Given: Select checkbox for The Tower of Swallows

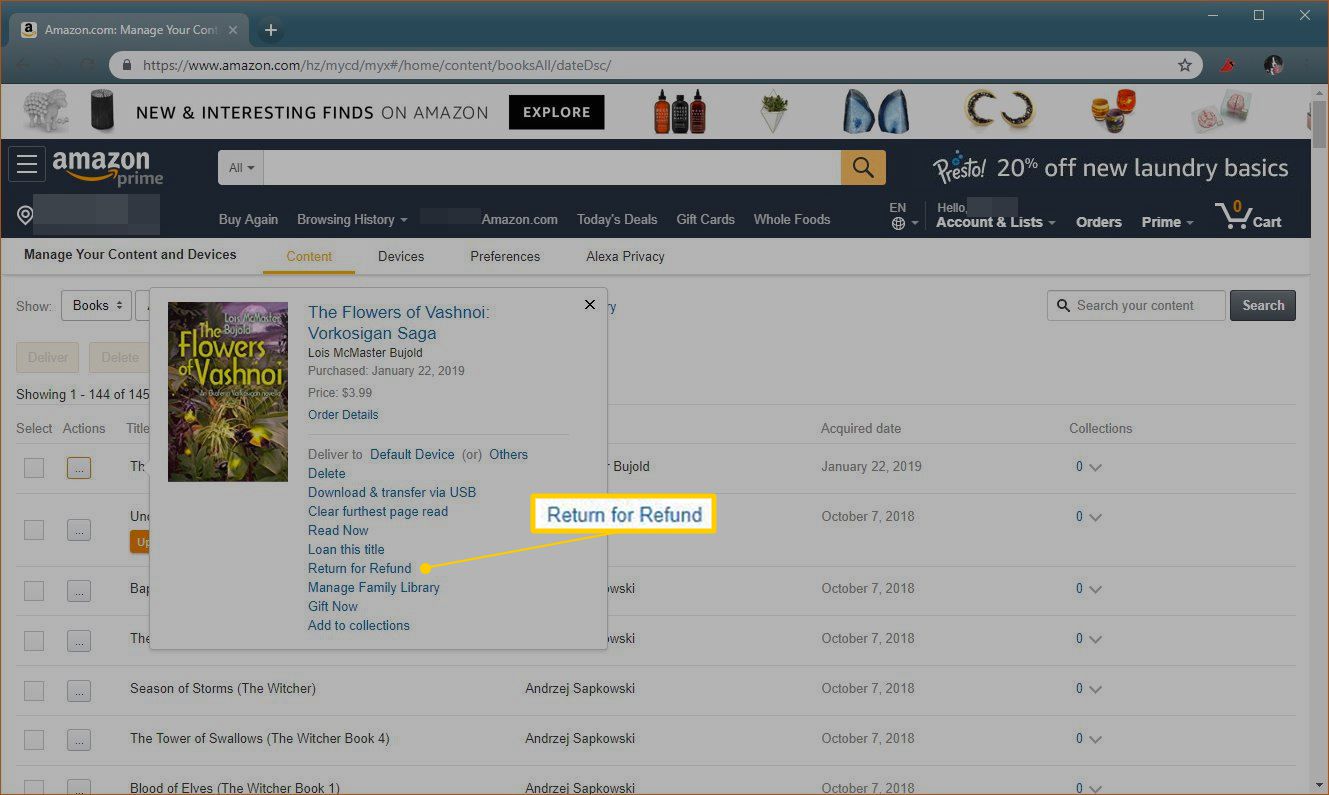Looking at the screenshot, I should coord(34,740).
